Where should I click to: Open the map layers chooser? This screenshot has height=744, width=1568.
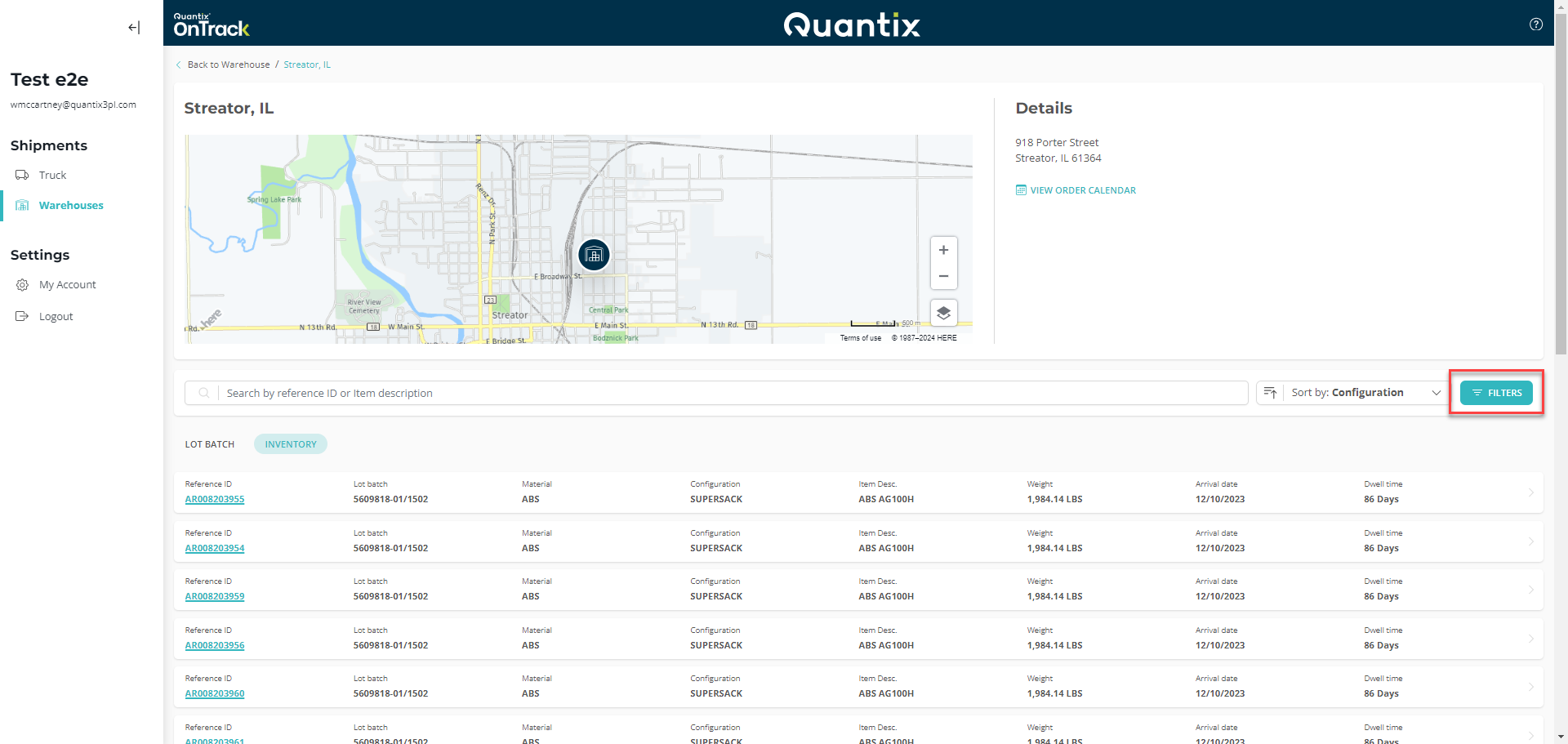(943, 313)
